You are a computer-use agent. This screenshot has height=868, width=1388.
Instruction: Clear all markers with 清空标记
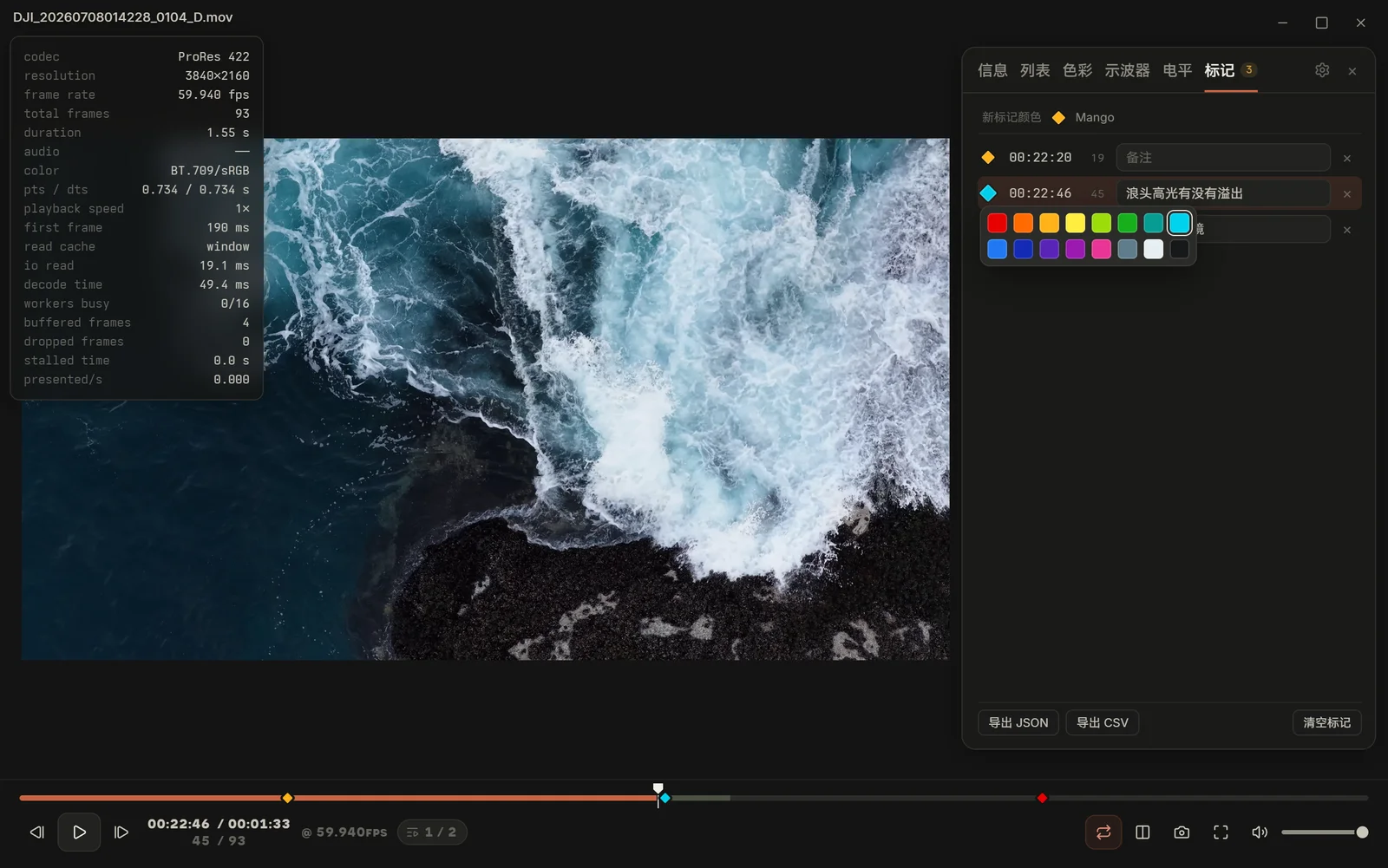click(x=1327, y=722)
